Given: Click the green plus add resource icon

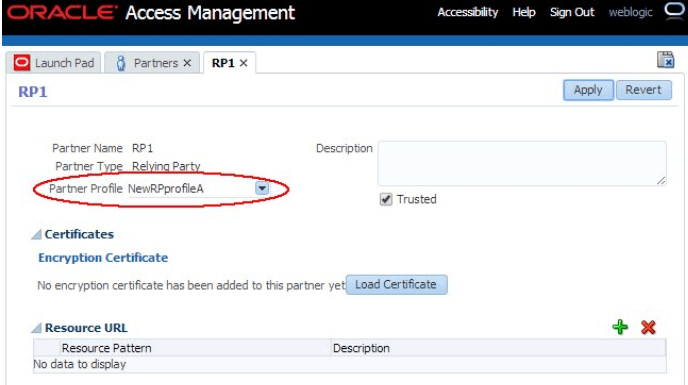Looking at the screenshot, I should point(620,327).
